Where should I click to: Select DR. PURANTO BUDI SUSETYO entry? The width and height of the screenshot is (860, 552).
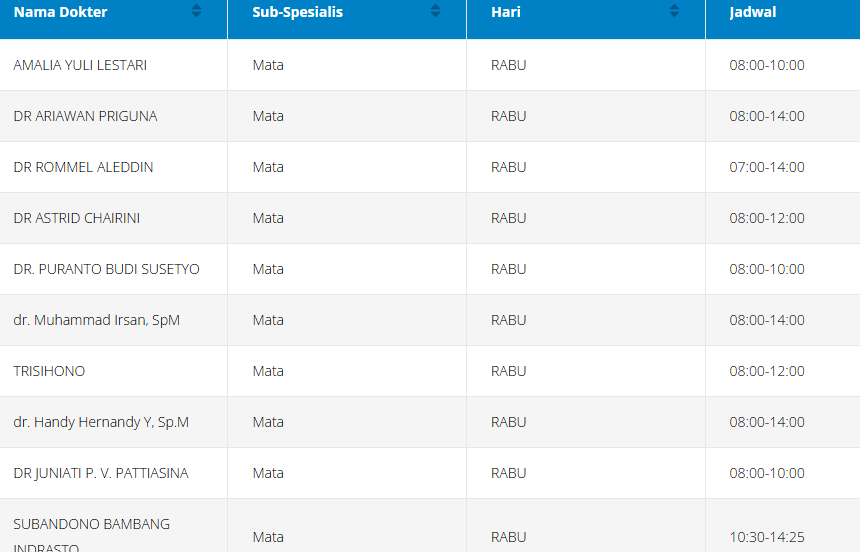(107, 269)
